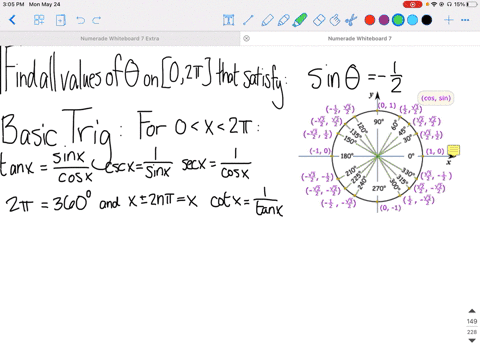Select the straight line tool

point(248,20)
